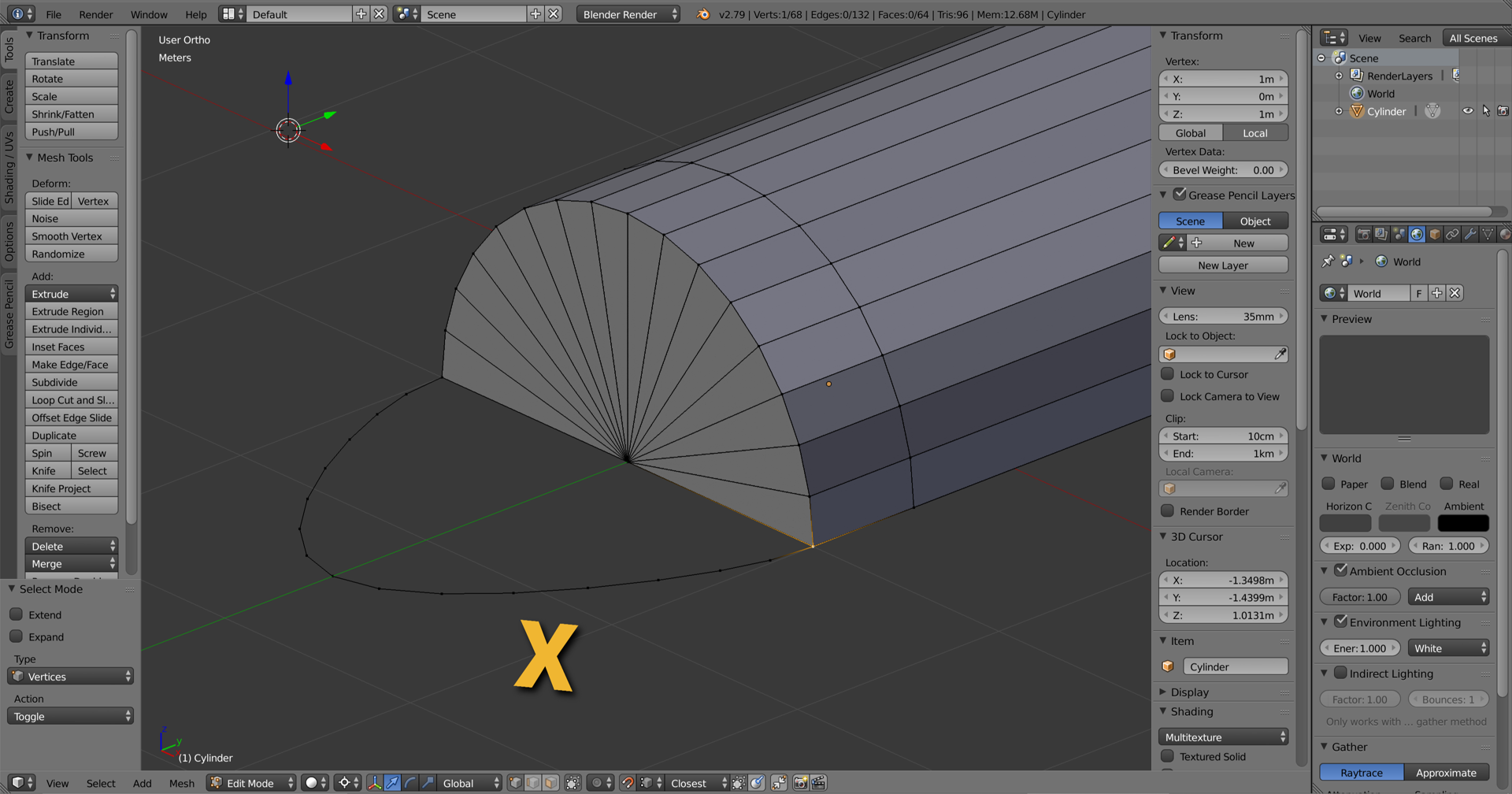Enable Lock to Cursor checkbox
Image resolution: width=1512 pixels, height=794 pixels.
1168,374
